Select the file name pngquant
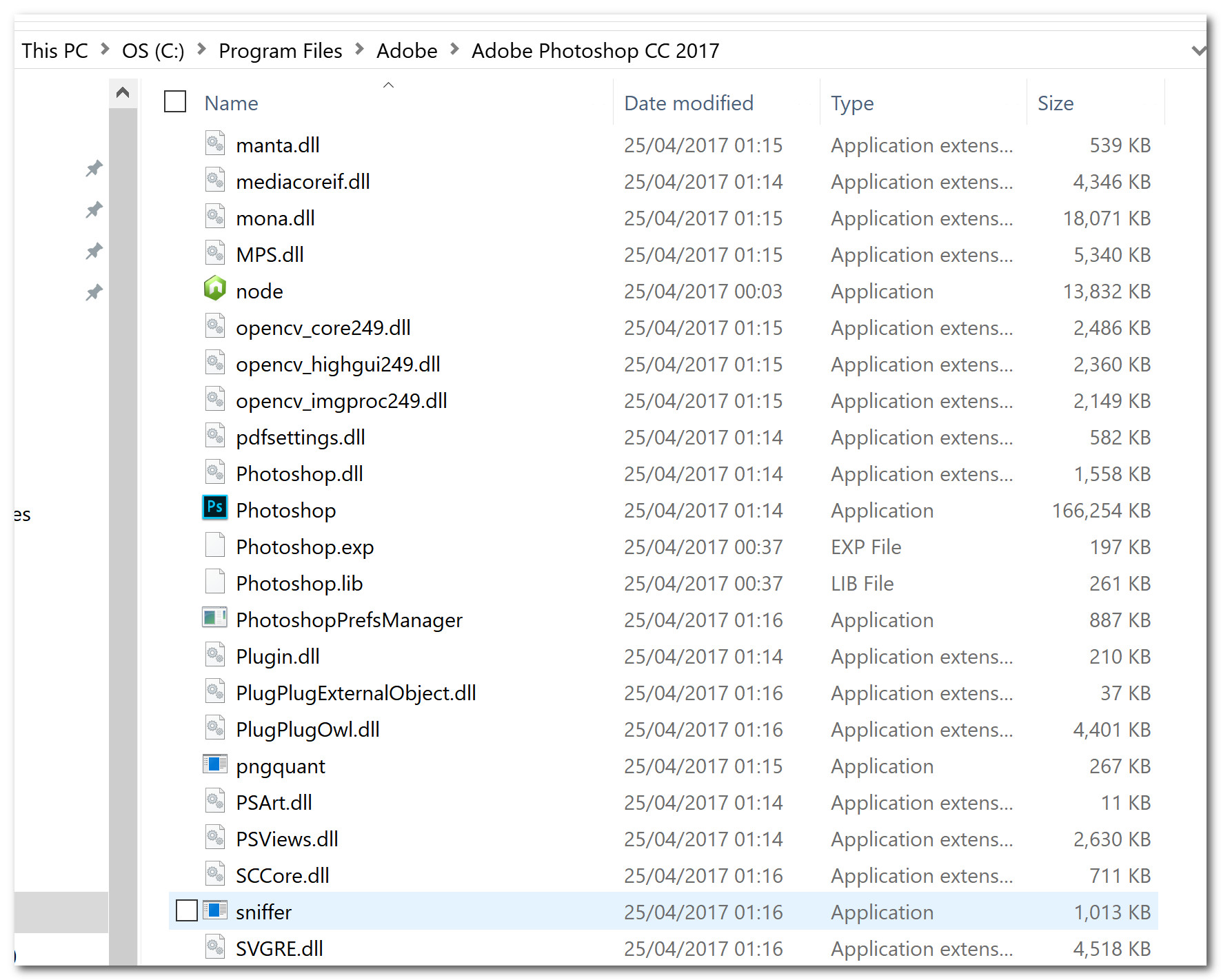This screenshot has width=1221, height=980. (x=280, y=766)
